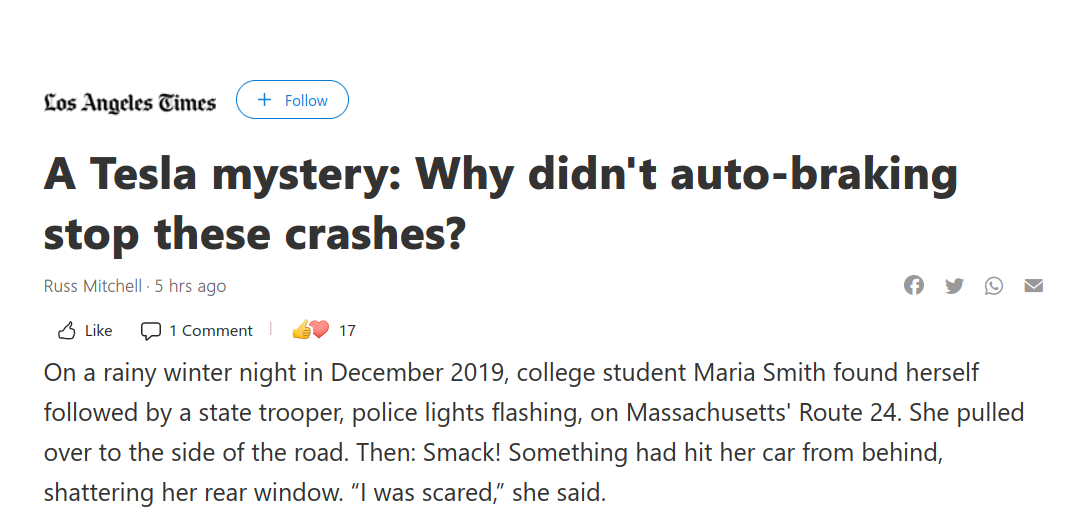
Task: Share article by email icon
Action: pos(1033,285)
